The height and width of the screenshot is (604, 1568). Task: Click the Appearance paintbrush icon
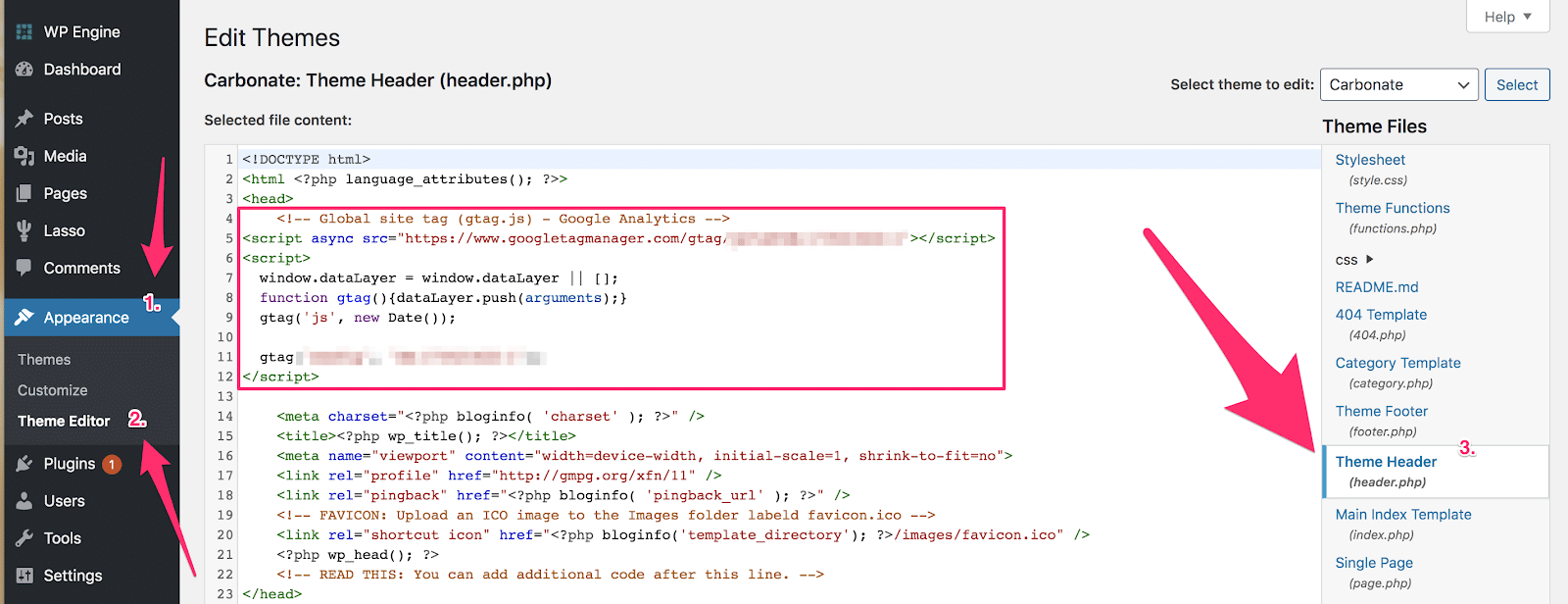coord(24,317)
